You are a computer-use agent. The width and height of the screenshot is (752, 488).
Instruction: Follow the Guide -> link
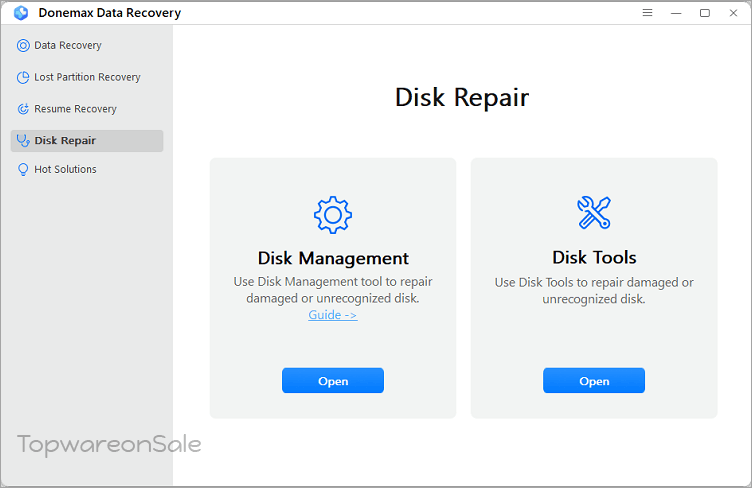tap(333, 315)
